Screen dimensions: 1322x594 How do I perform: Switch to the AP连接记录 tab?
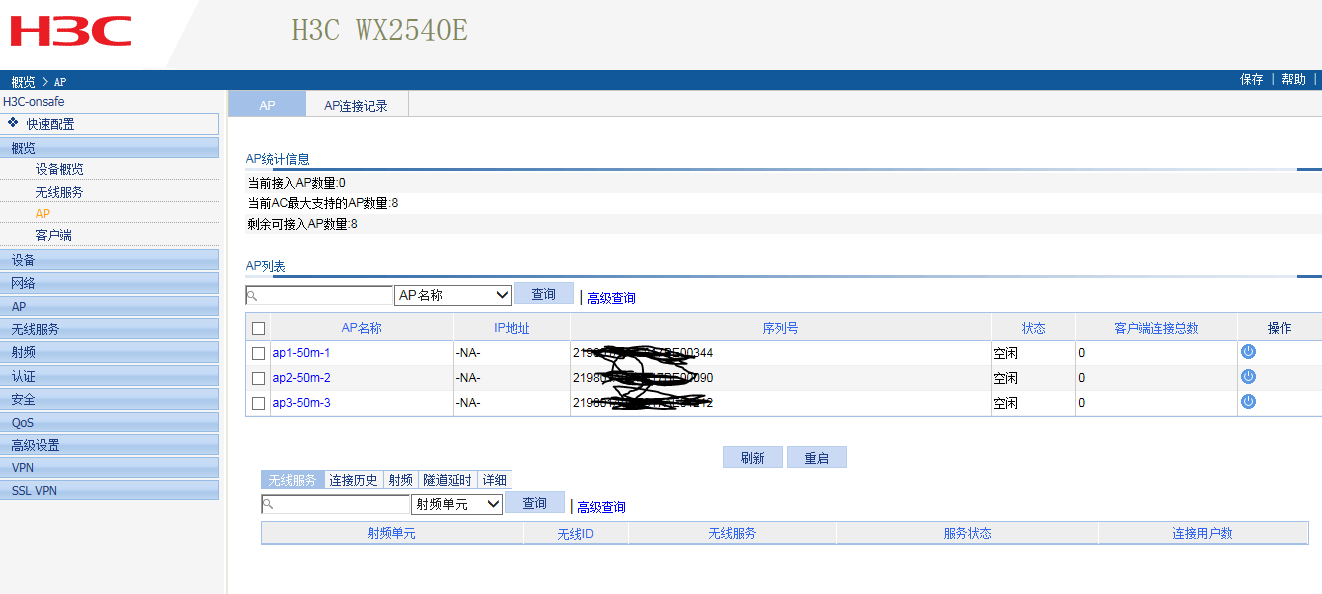356,105
